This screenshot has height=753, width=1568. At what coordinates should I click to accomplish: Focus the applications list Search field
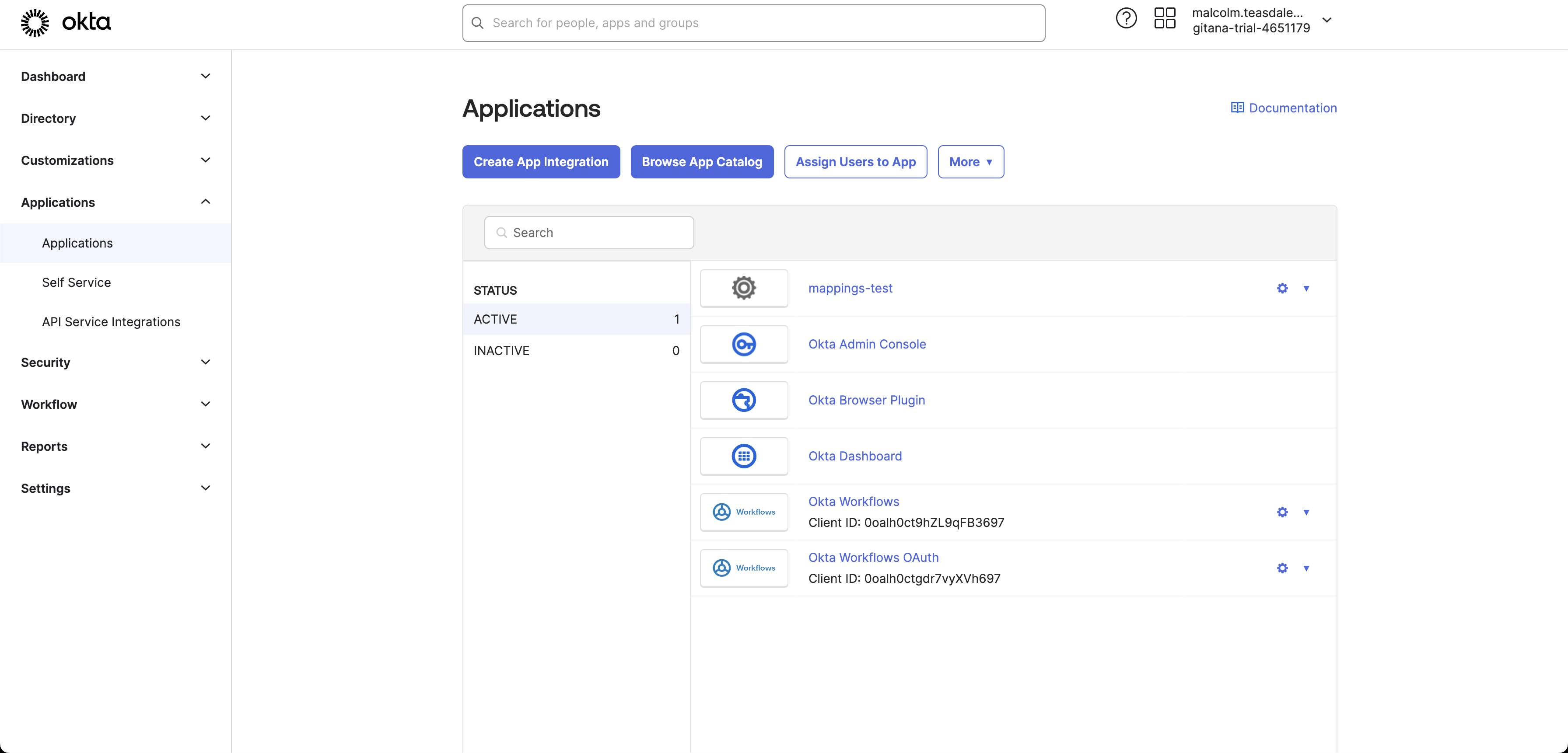588,232
